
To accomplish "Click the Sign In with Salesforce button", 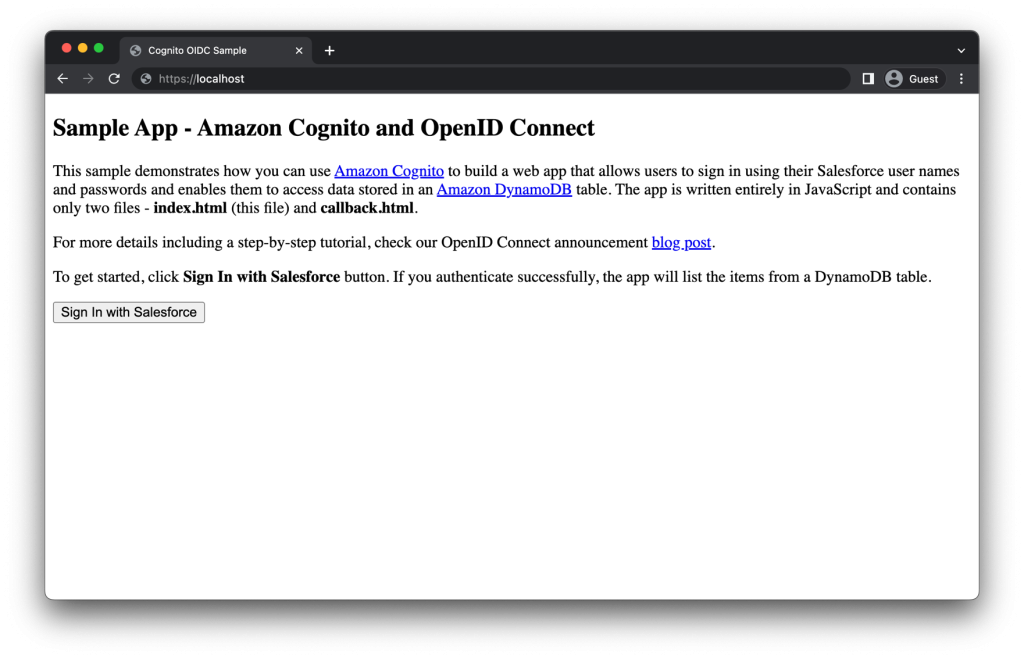I will coord(129,312).
